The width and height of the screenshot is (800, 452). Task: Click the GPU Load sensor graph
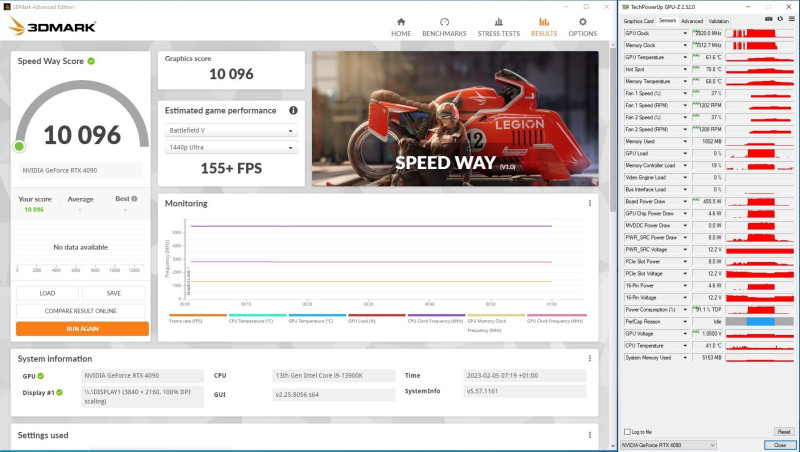(760, 154)
